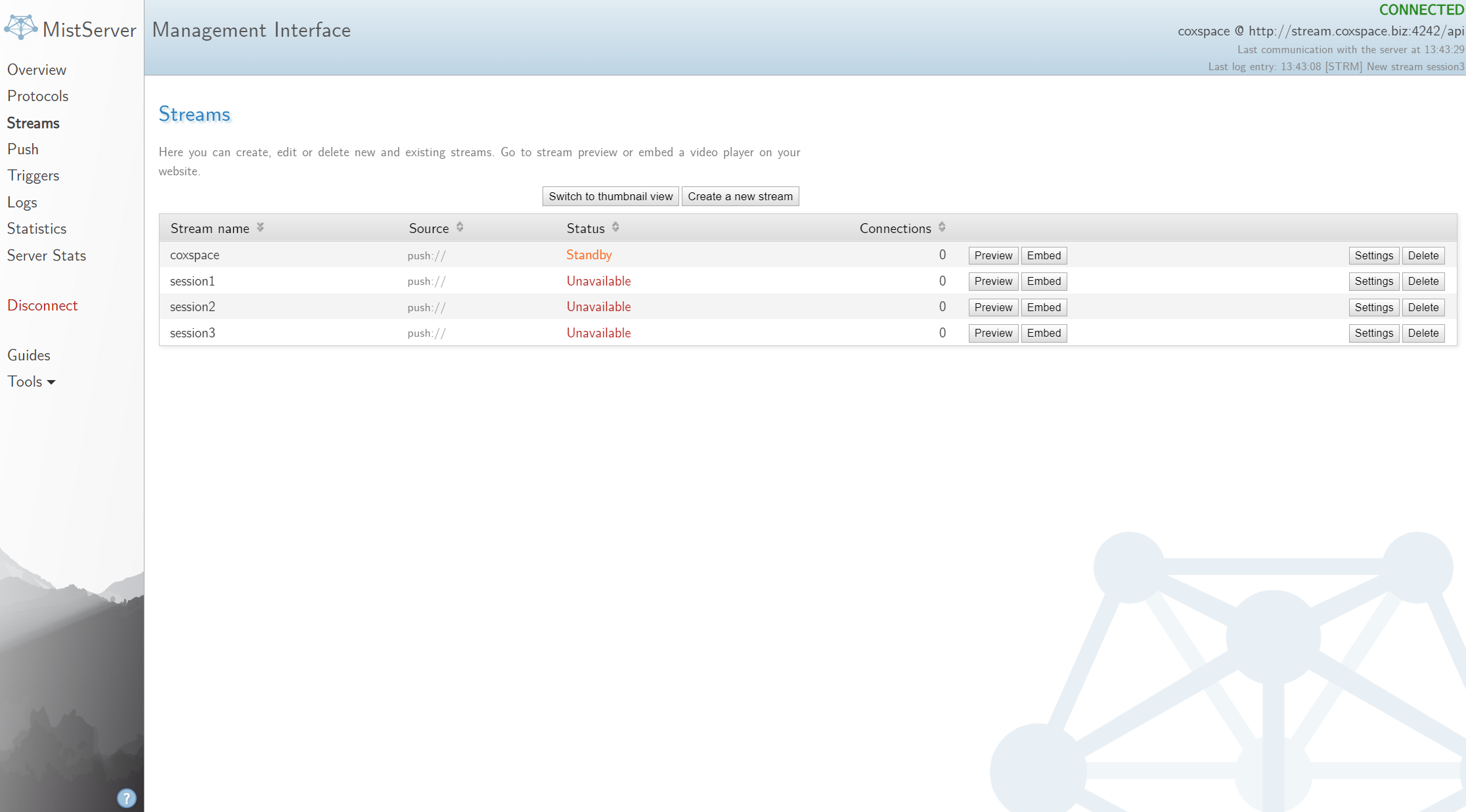
Task: Open Settings for session1
Action: [x=1374, y=281]
